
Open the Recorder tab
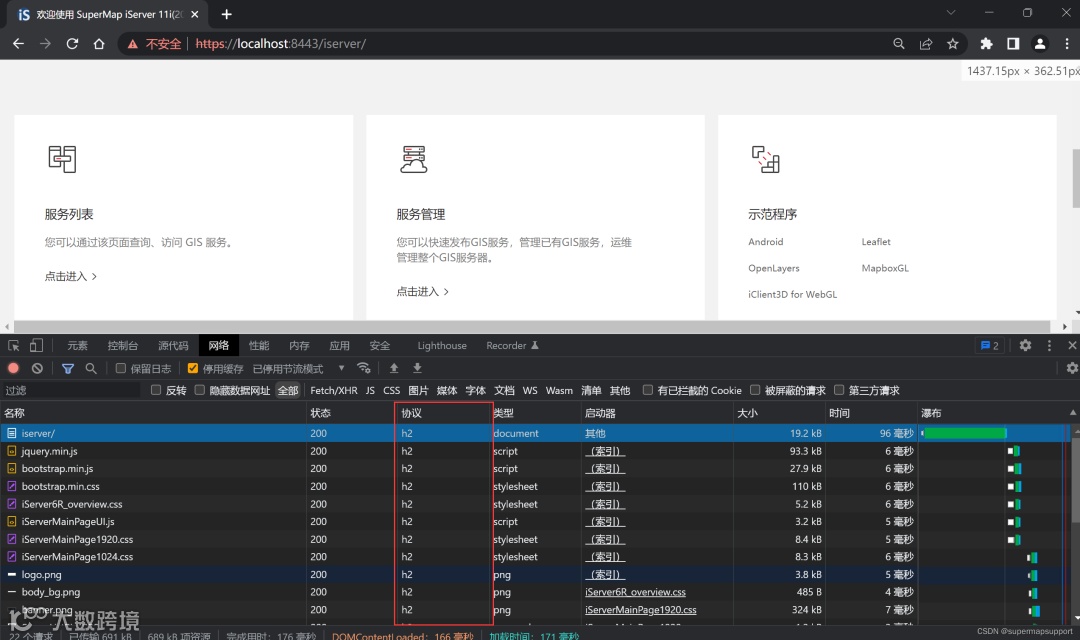pos(512,345)
